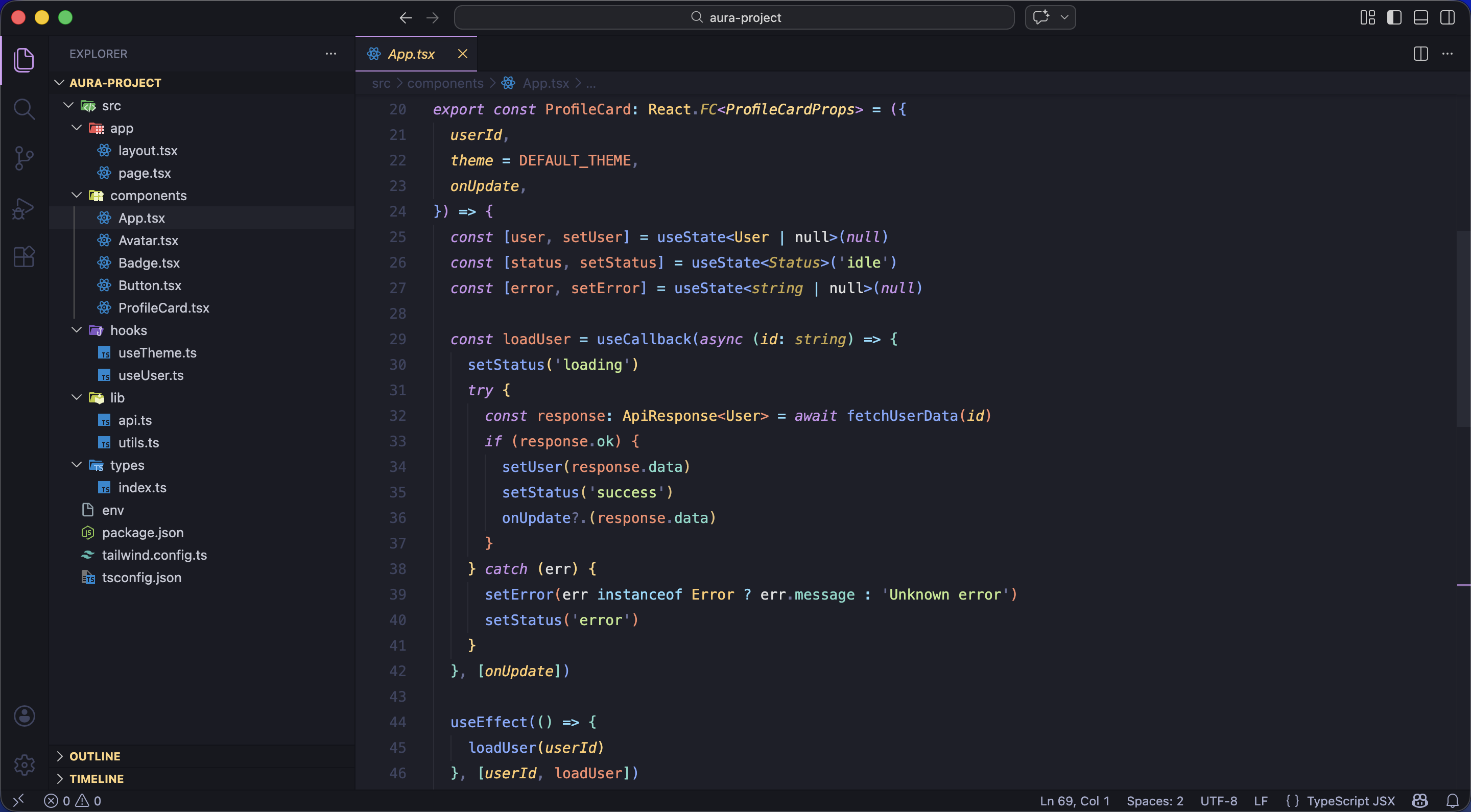Open ProfileCard.tsx in the explorer
Screen dimensions: 1471x812
tap(163, 308)
